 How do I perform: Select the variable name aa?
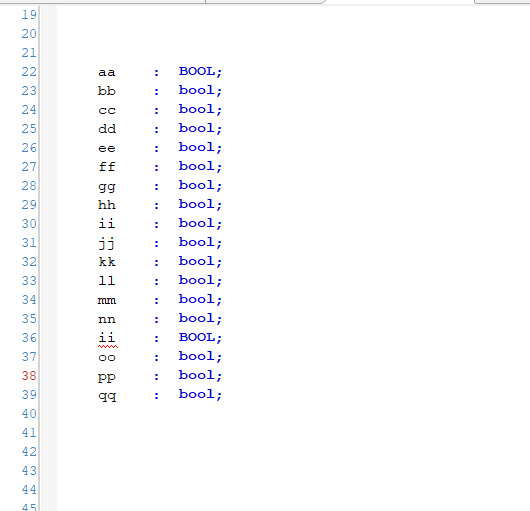tap(107, 72)
